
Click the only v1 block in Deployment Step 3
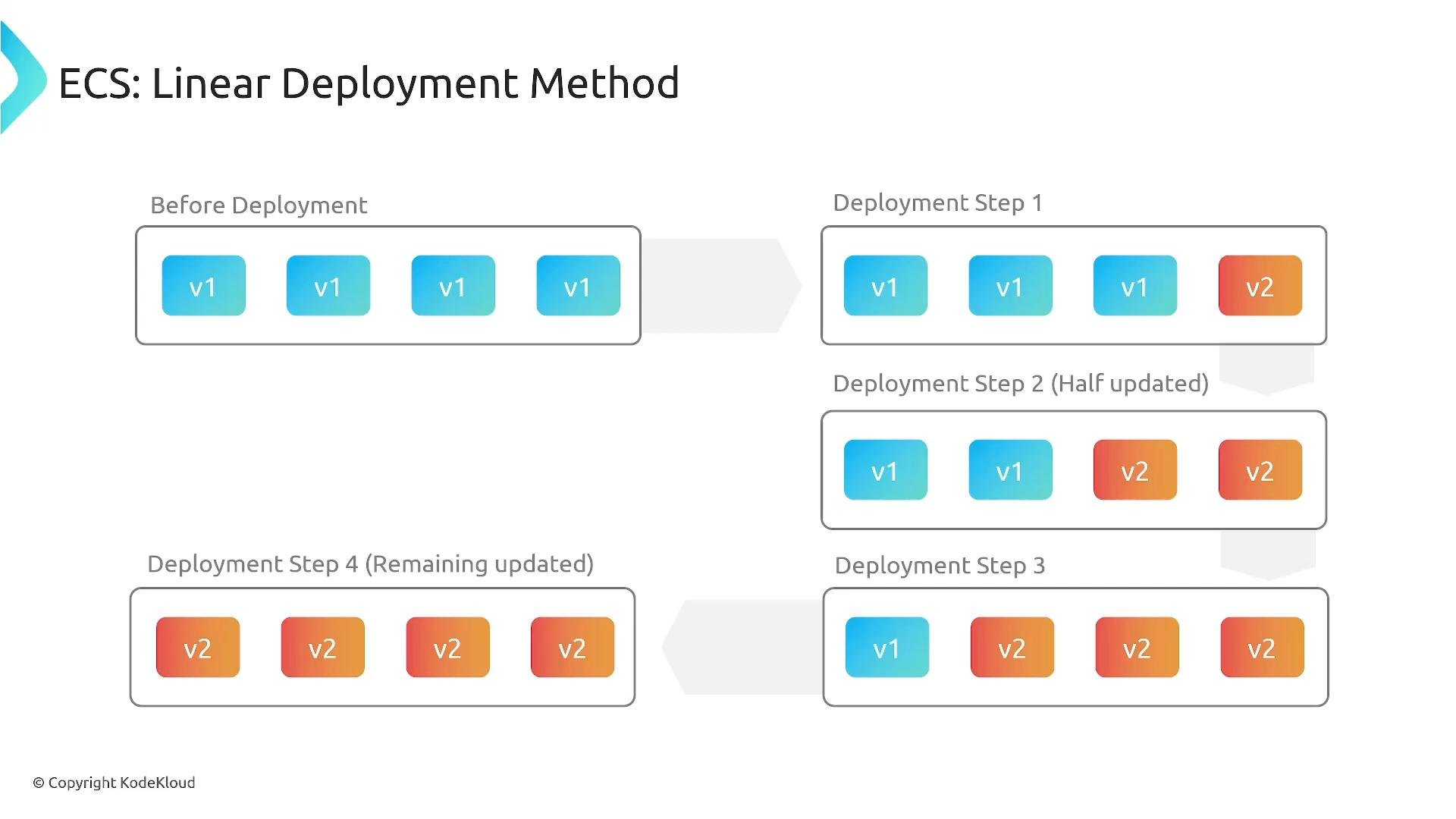tap(887, 648)
